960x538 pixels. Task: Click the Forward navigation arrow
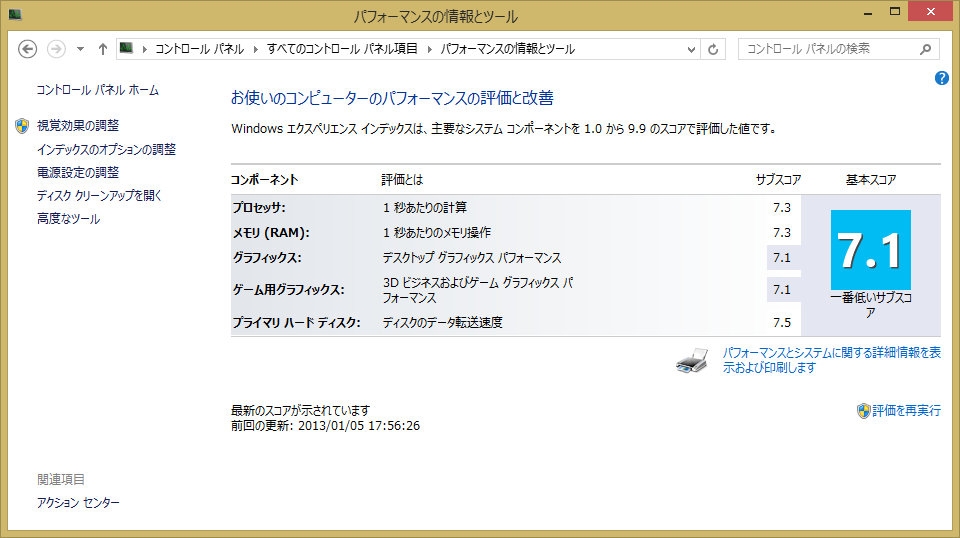click(56, 49)
